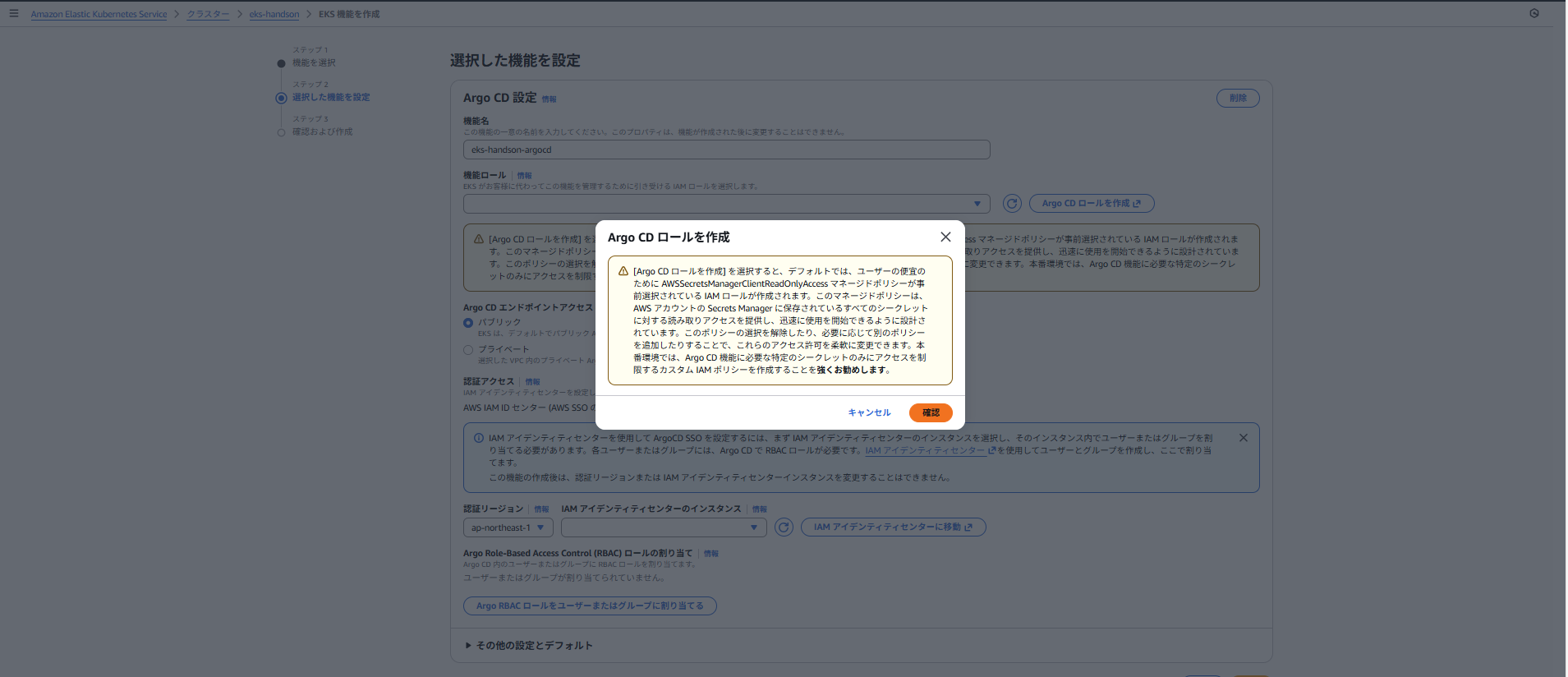Open 情報 link next to 認証リージョン
1568x677 pixels.
click(x=541, y=509)
